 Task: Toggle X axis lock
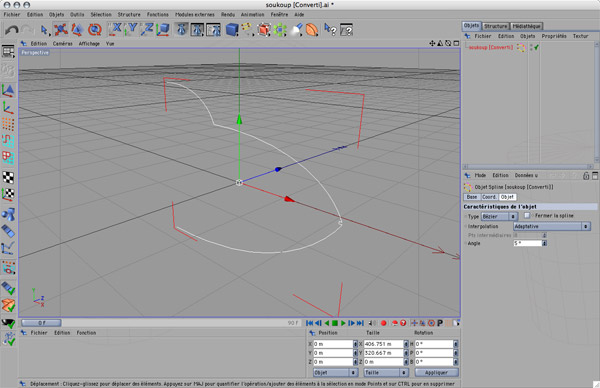(x=115, y=29)
